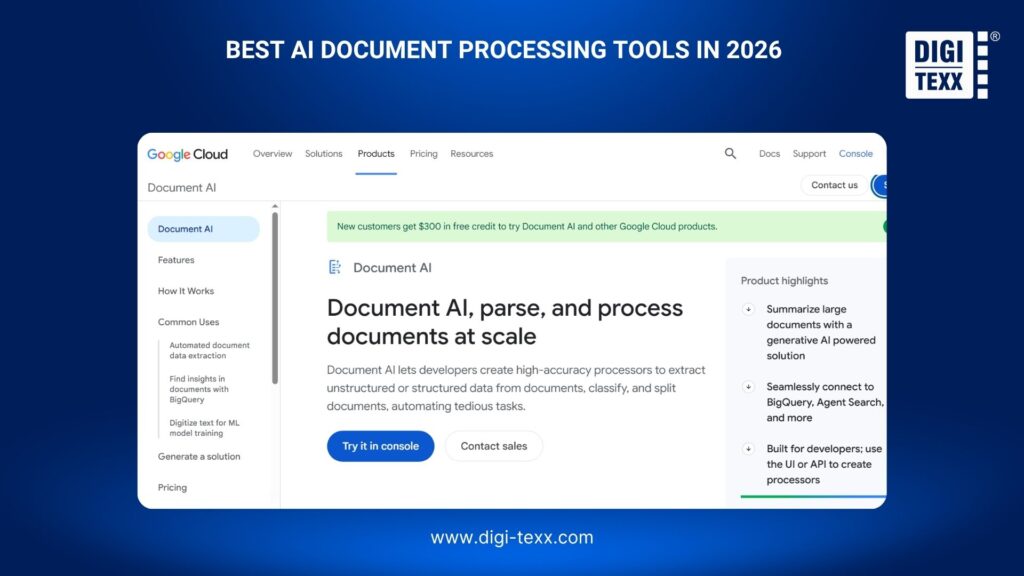The height and width of the screenshot is (576, 1024).
Task: Click the Document AI product icon
Action: click(x=335, y=267)
